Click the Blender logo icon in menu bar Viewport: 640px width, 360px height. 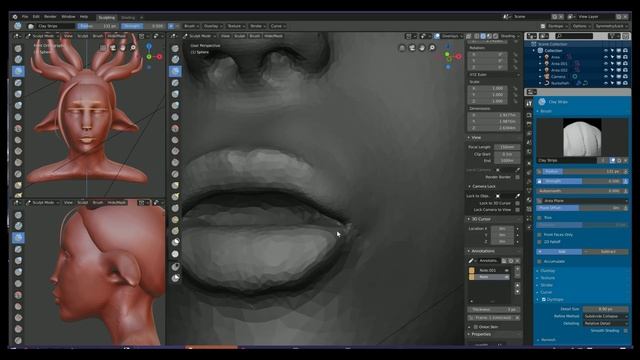15,17
